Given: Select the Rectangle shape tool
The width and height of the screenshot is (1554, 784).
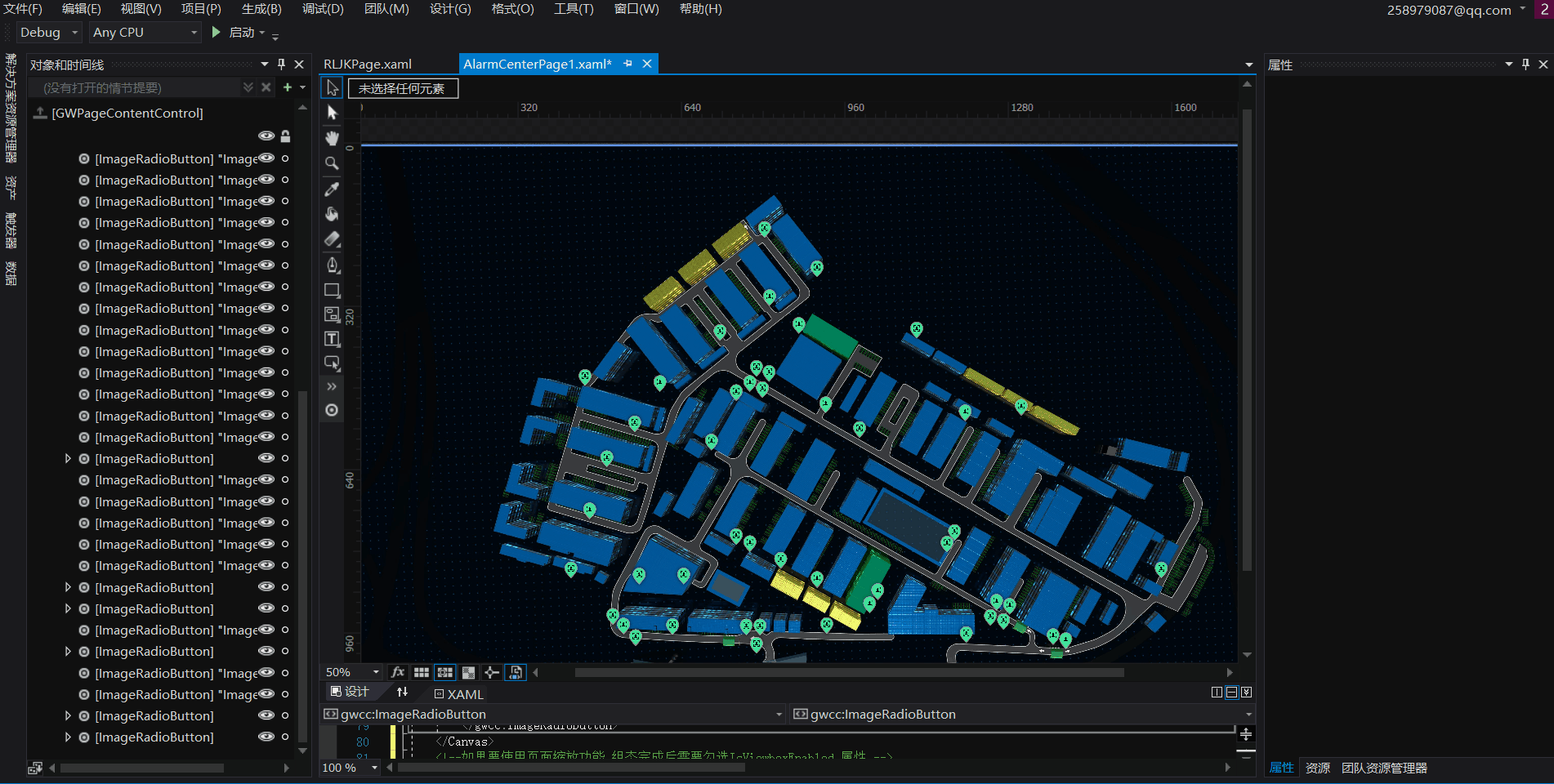Looking at the screenshot, I should coord(332,290).
